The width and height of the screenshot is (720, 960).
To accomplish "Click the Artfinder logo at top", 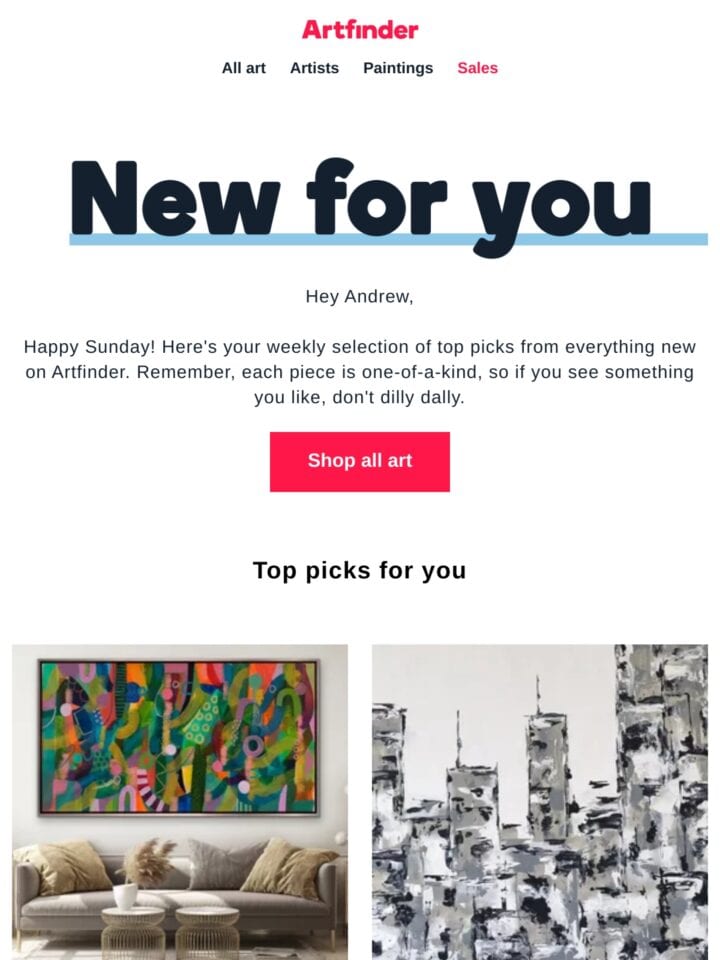I will click(x=360, y=29).
